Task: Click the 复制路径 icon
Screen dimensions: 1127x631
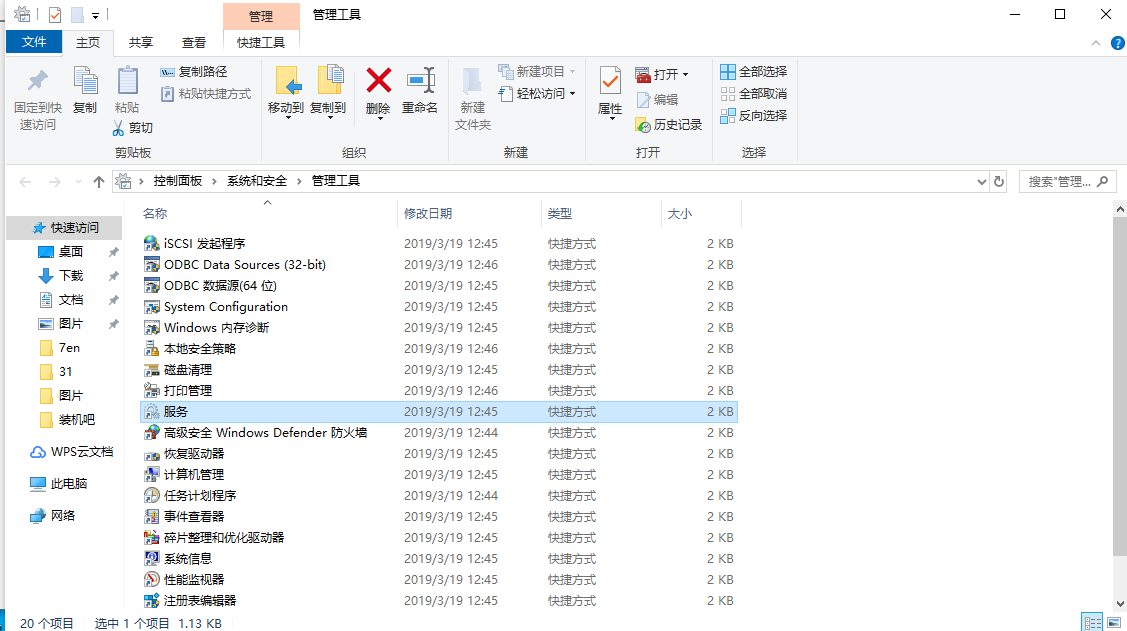Action: 165,73
